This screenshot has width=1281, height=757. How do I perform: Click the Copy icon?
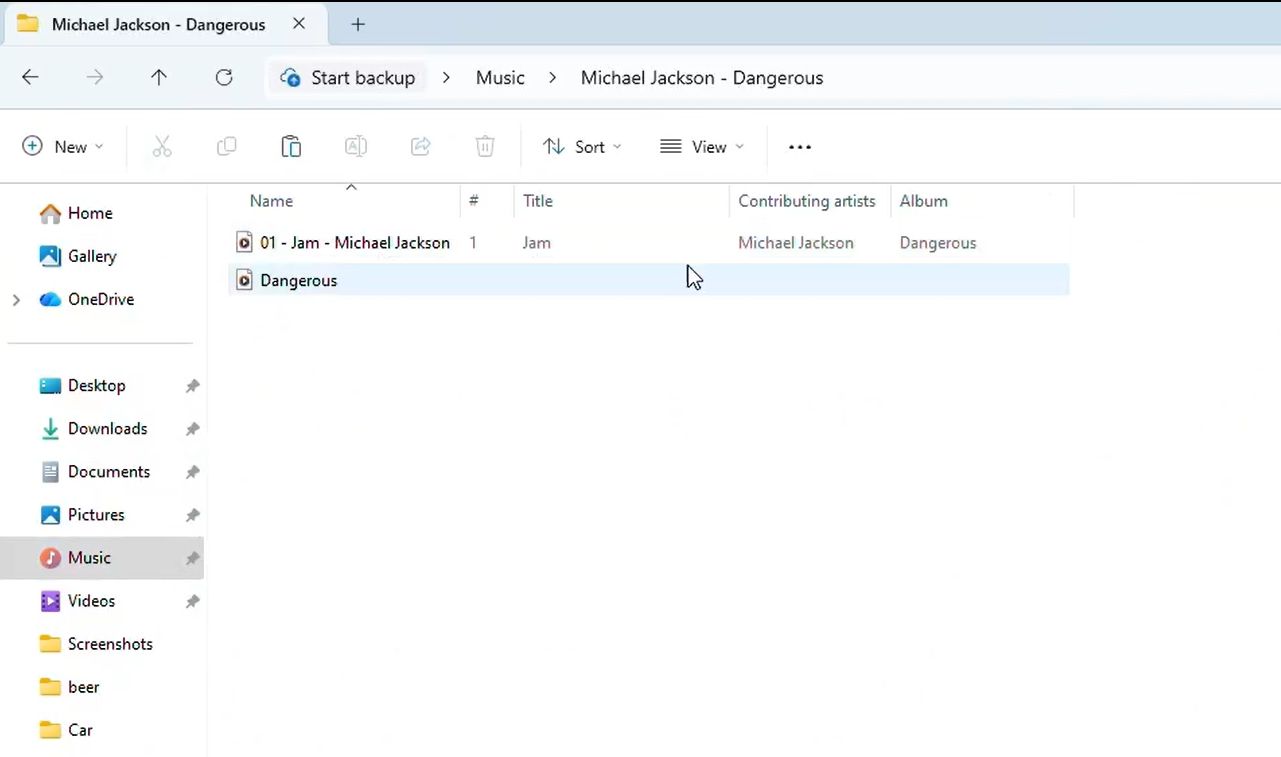(x=226, y=146)
